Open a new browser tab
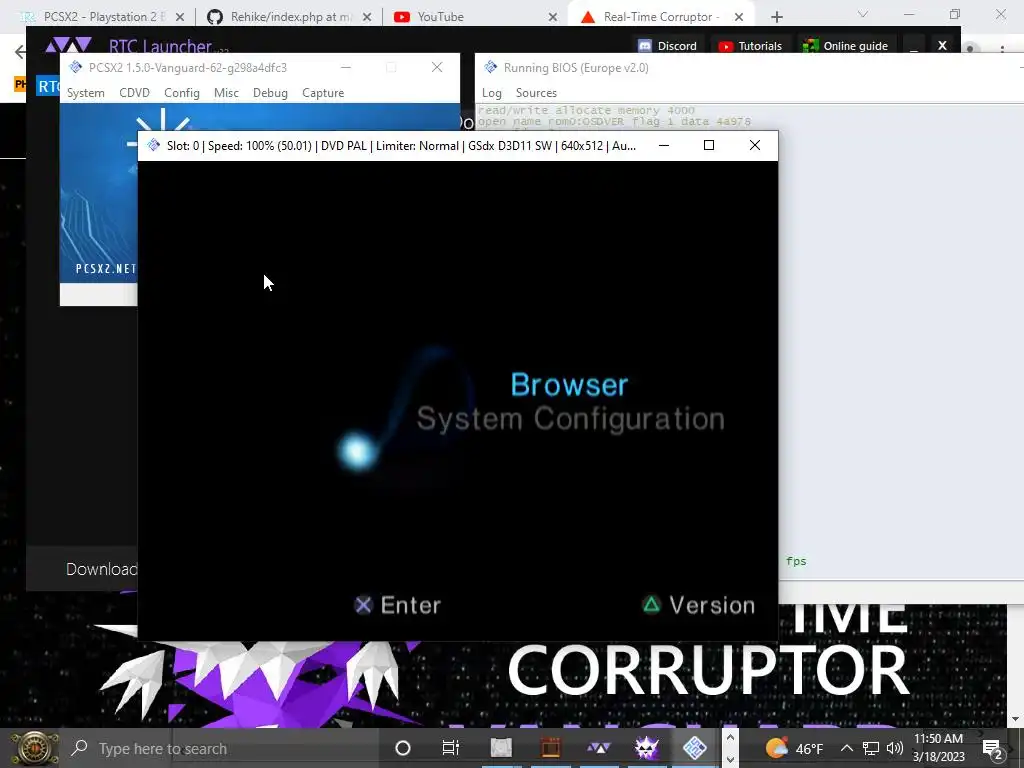Image resolution: width=1024 pixels, height=768 pixels. [776, 17]
